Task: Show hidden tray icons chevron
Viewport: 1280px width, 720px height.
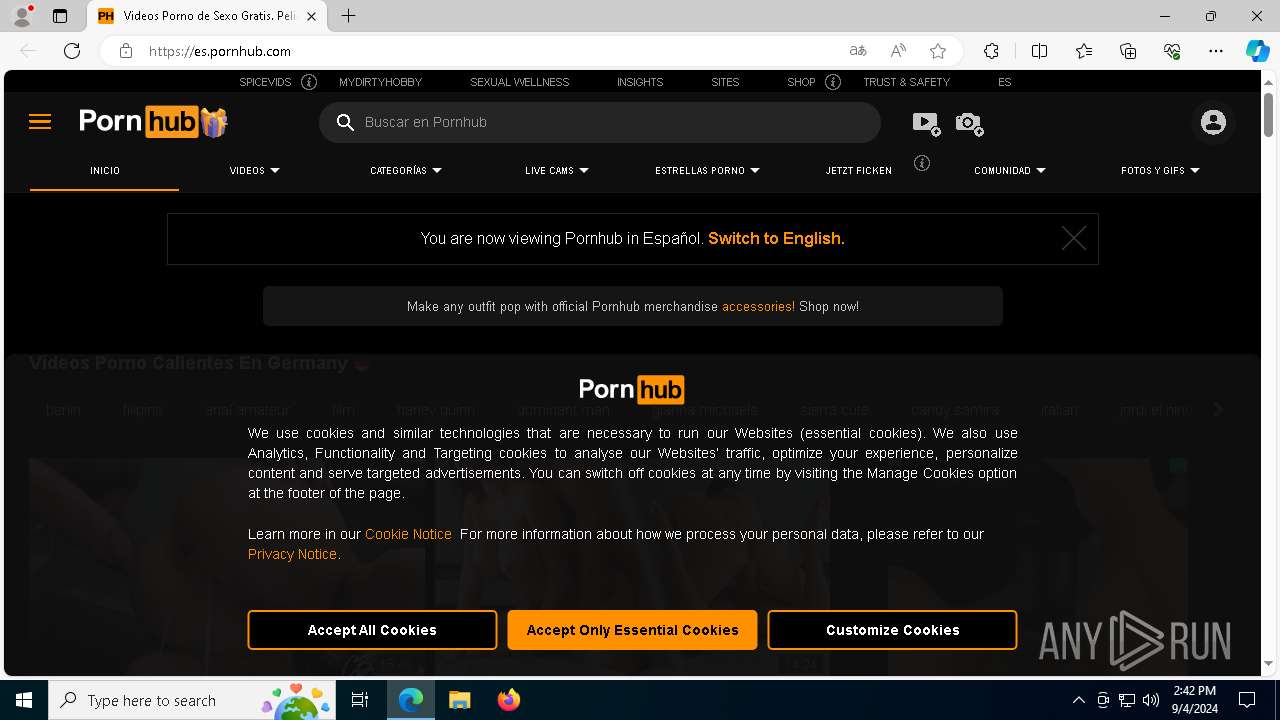Action: (x=1078, y=700)
